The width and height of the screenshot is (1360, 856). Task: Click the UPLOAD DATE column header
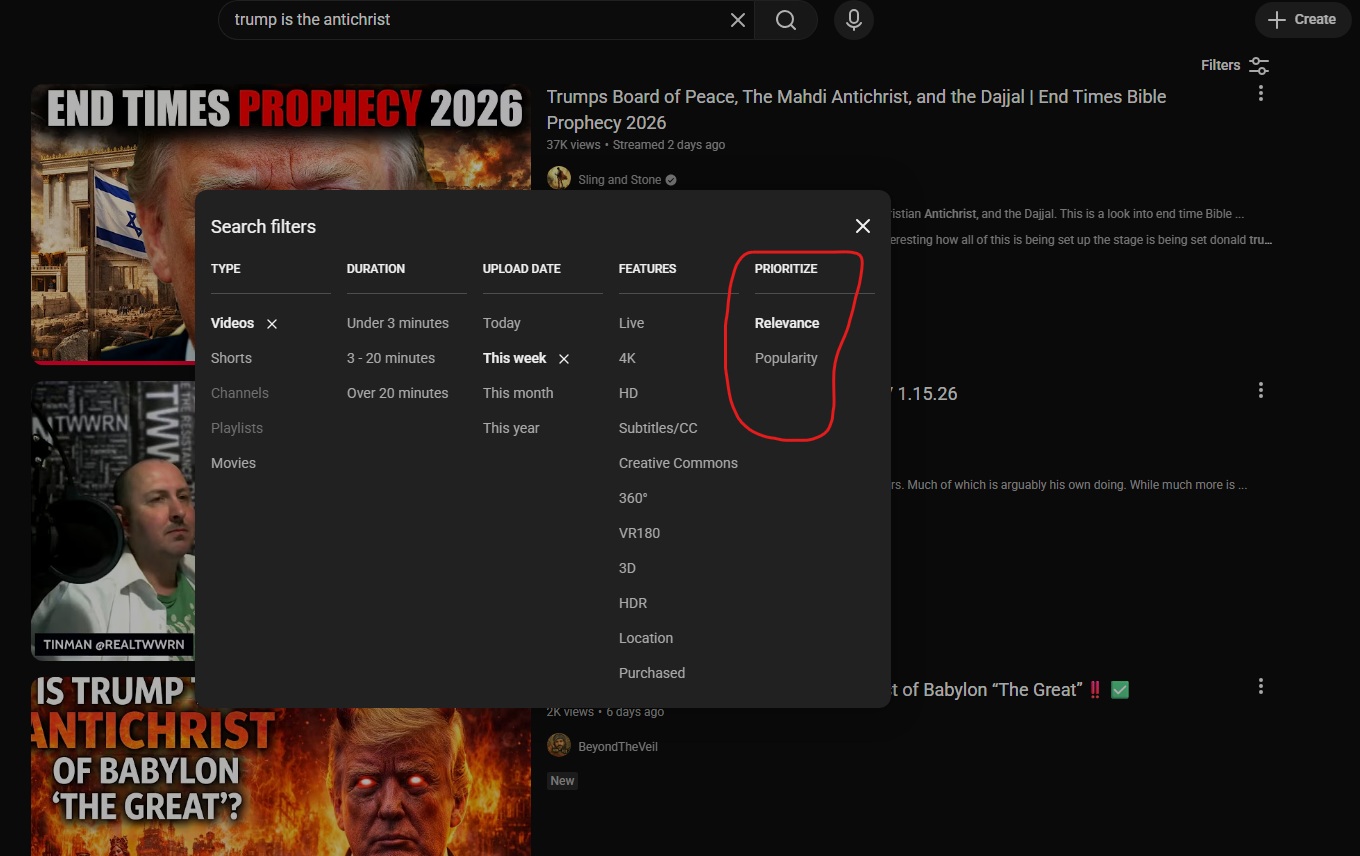522,268
